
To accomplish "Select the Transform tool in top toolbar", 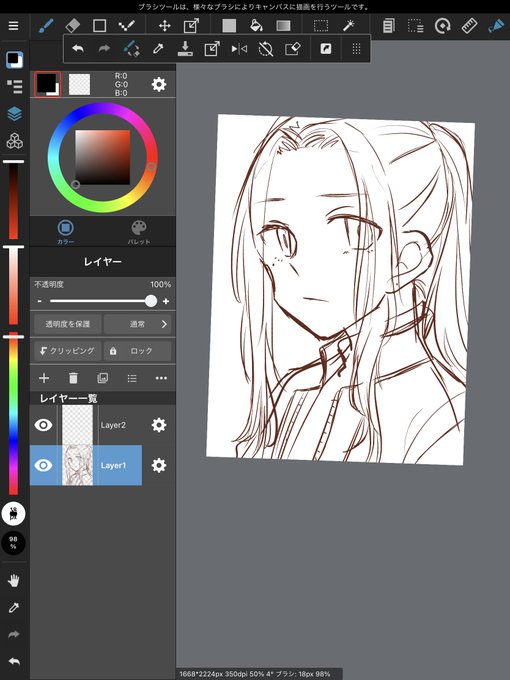I will (191, 26).
